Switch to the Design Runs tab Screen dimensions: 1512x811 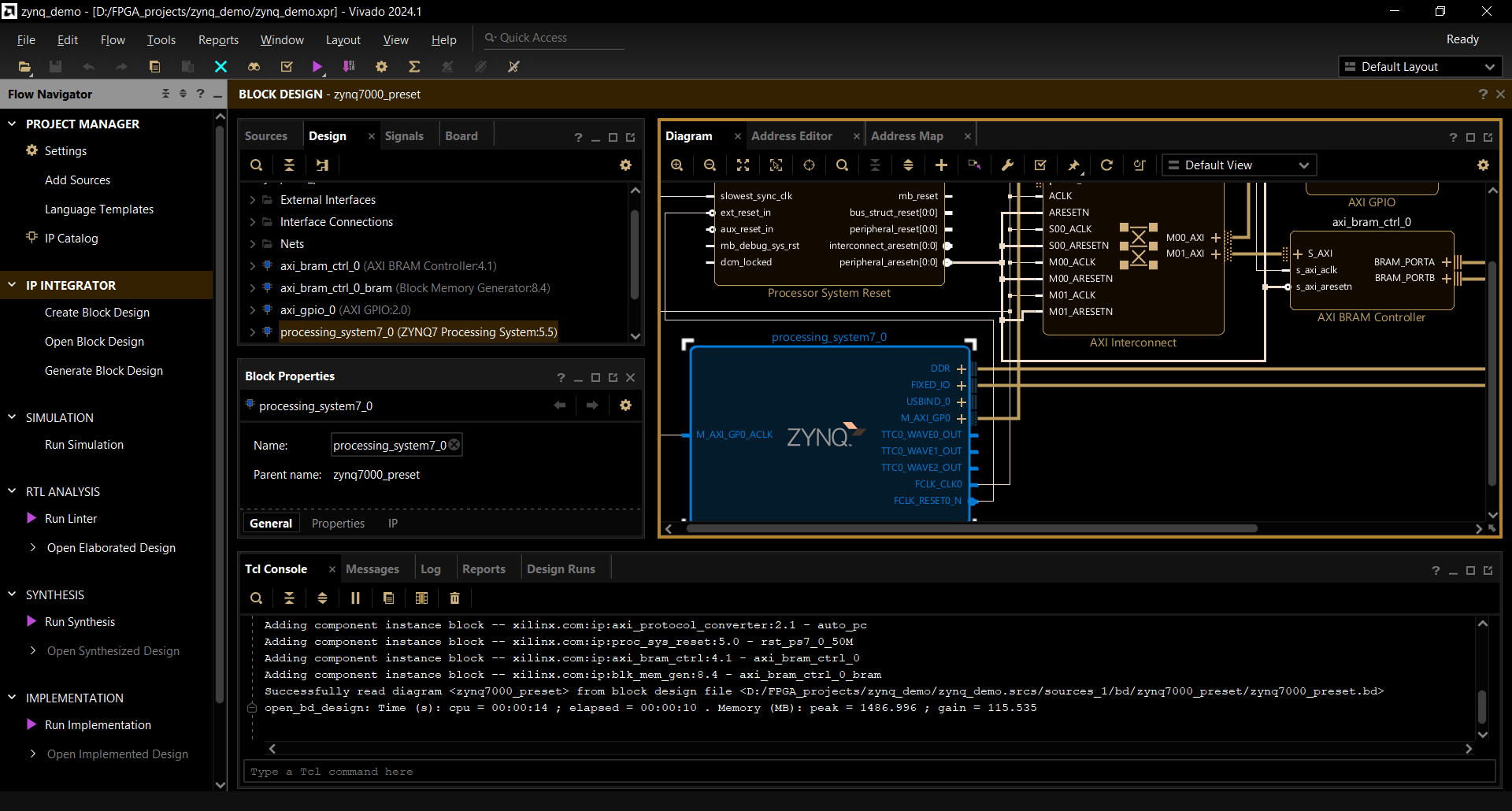(561, 569)
